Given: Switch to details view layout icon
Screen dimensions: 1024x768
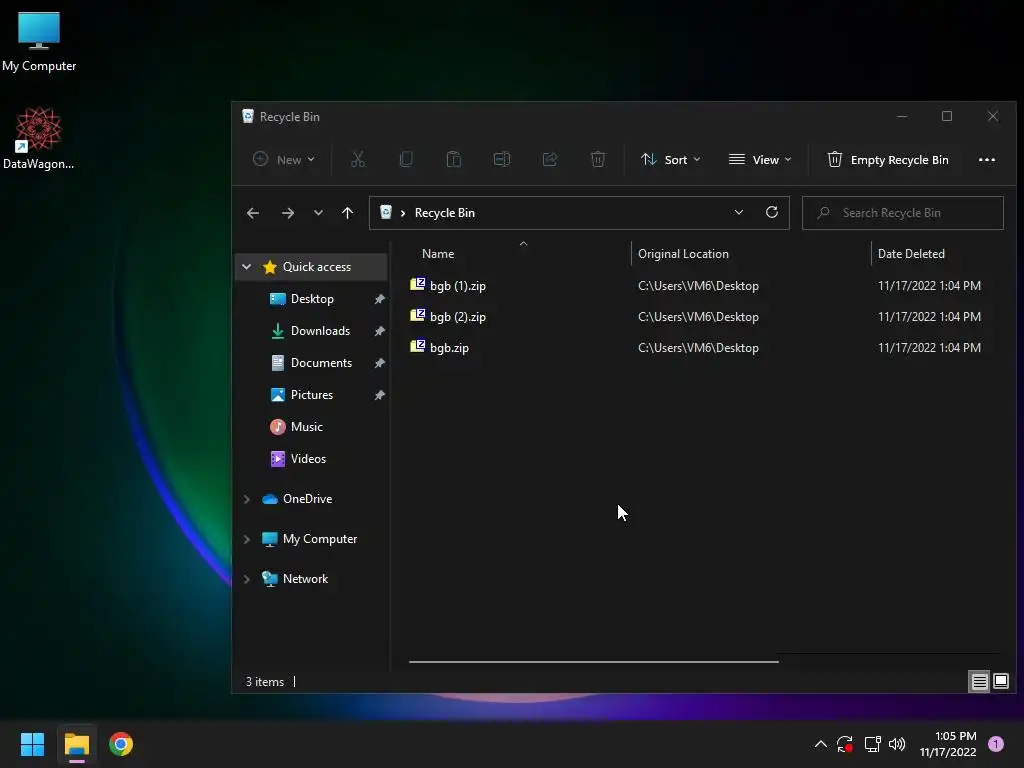Looking at the screenshot, I should coord(980,682).
